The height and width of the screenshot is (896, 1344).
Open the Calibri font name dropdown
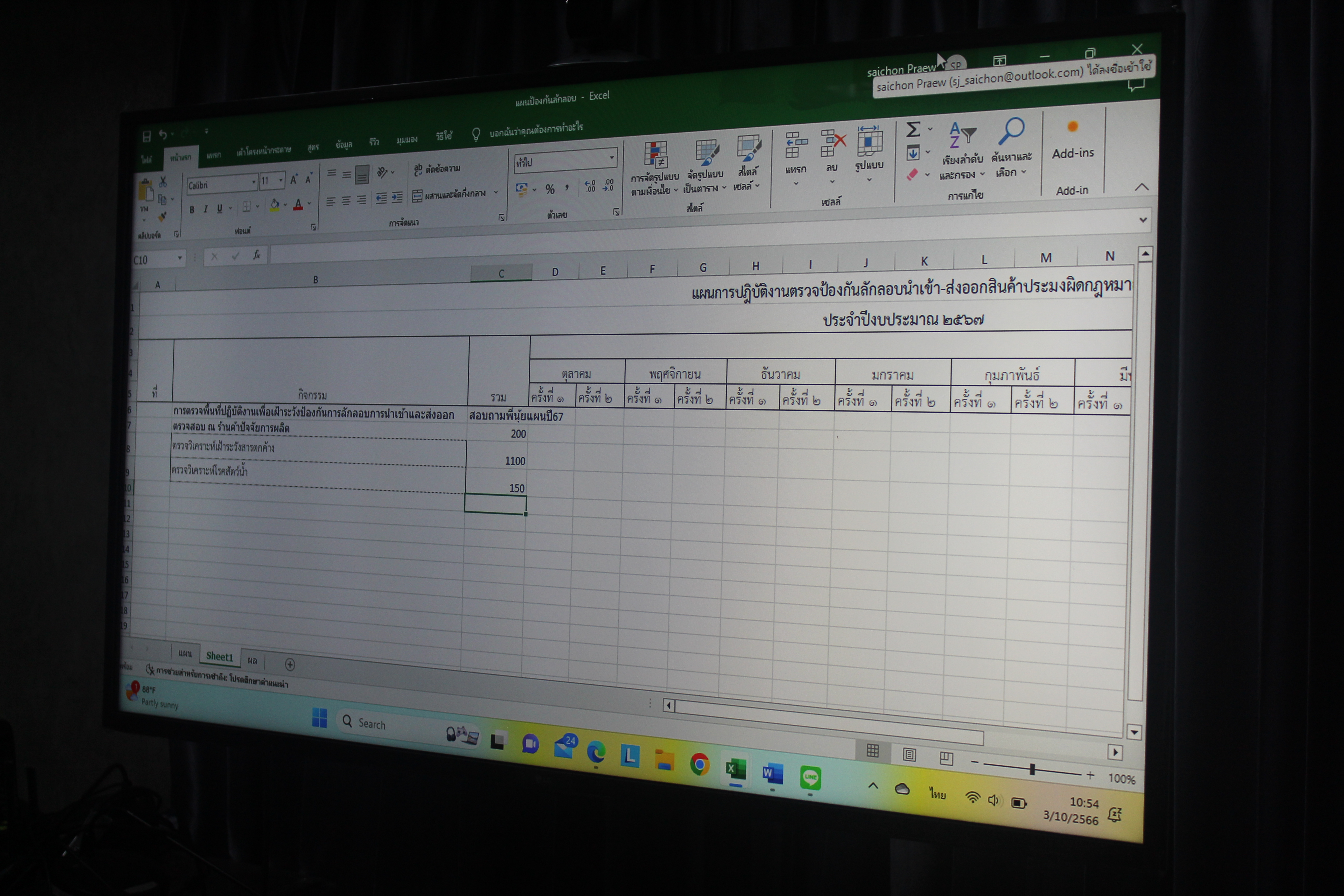(254, 182)
